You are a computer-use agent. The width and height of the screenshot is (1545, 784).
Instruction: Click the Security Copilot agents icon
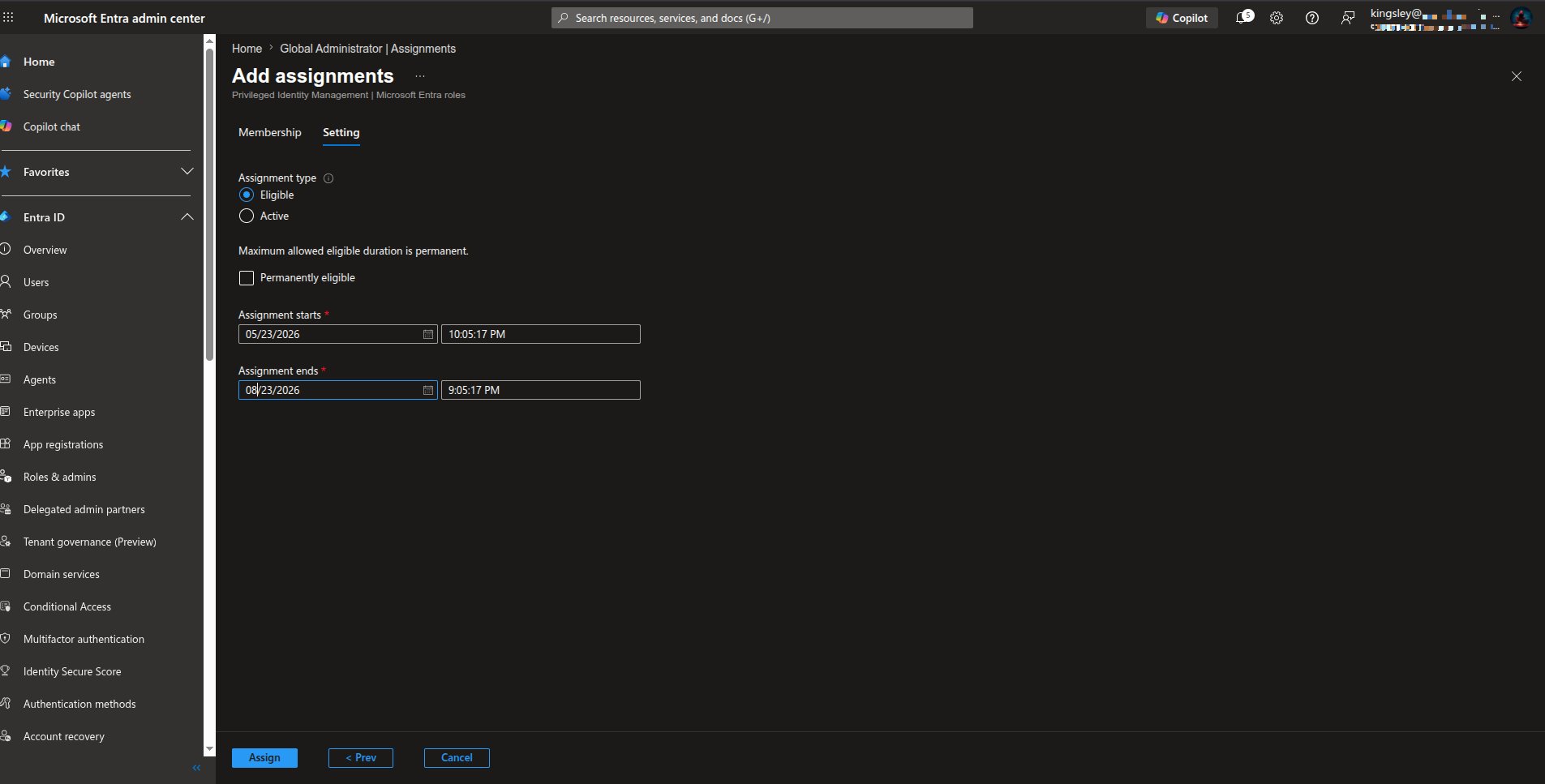click(6, 94)
